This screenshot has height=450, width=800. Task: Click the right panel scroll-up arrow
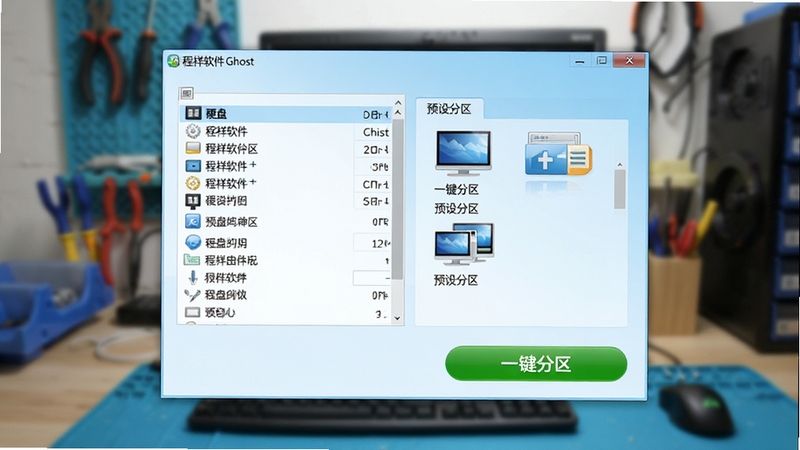(620, 165)
